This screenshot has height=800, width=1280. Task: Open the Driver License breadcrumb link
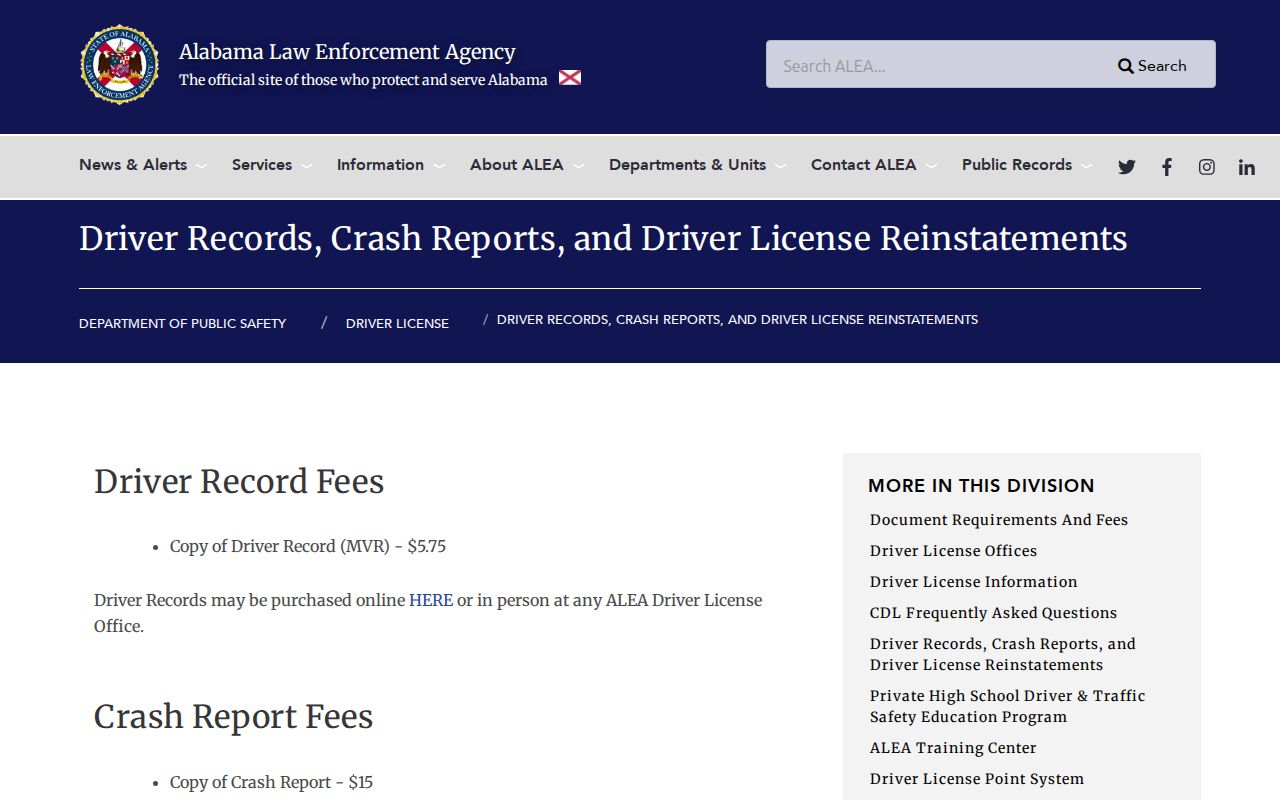397,324
